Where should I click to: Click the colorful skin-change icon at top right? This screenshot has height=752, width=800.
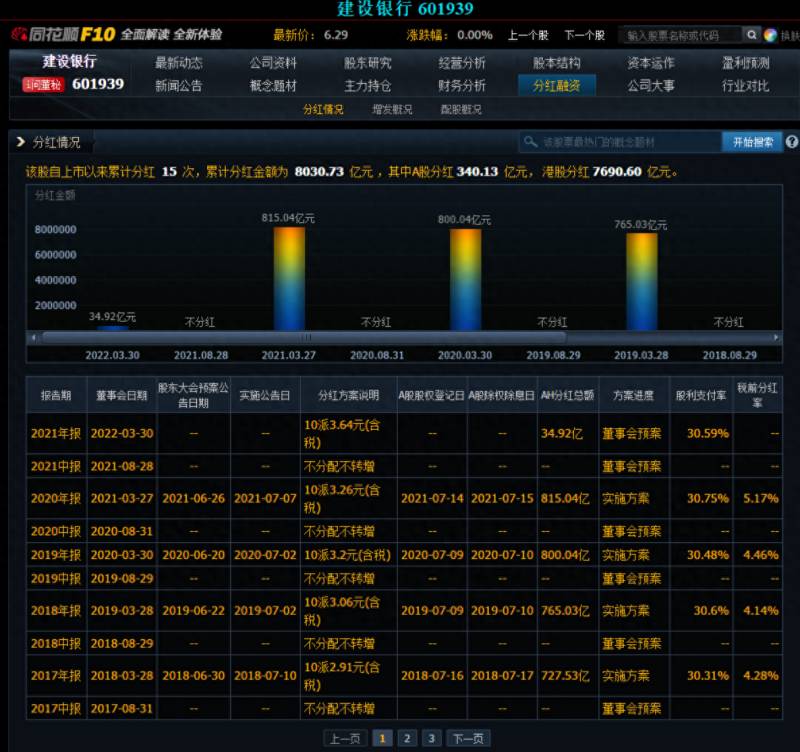pyautogui.click(x=770, y=35)
